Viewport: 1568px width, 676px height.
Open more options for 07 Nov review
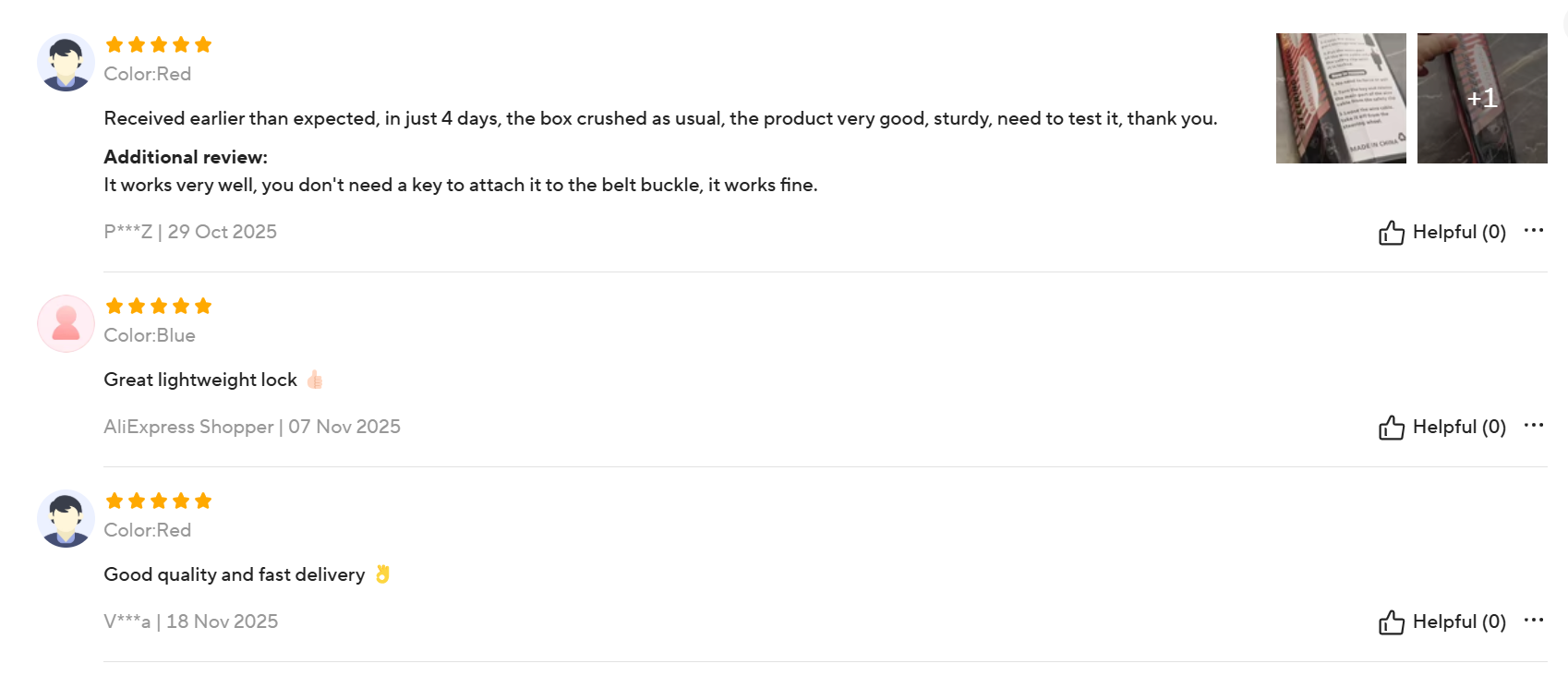pyautogui.click(x=1534, y=425)
